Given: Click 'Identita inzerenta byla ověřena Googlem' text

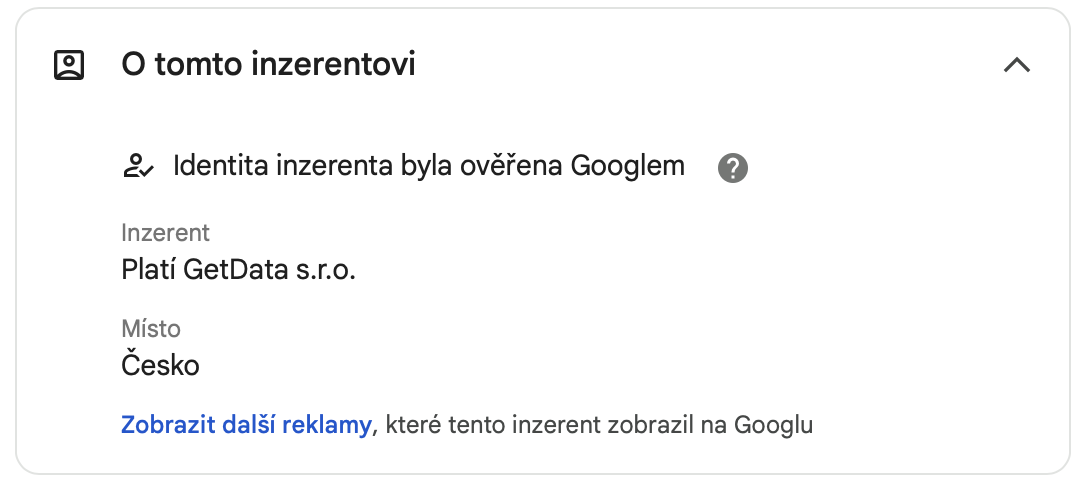Looking at the screenshot, I should [429, 166].
